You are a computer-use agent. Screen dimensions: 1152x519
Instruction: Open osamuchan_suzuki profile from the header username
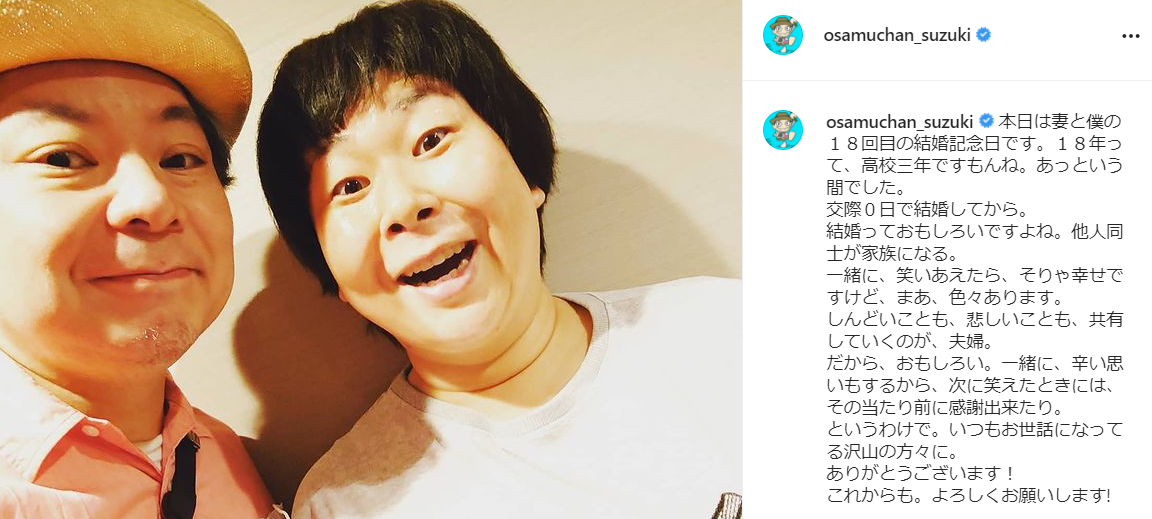898,35
